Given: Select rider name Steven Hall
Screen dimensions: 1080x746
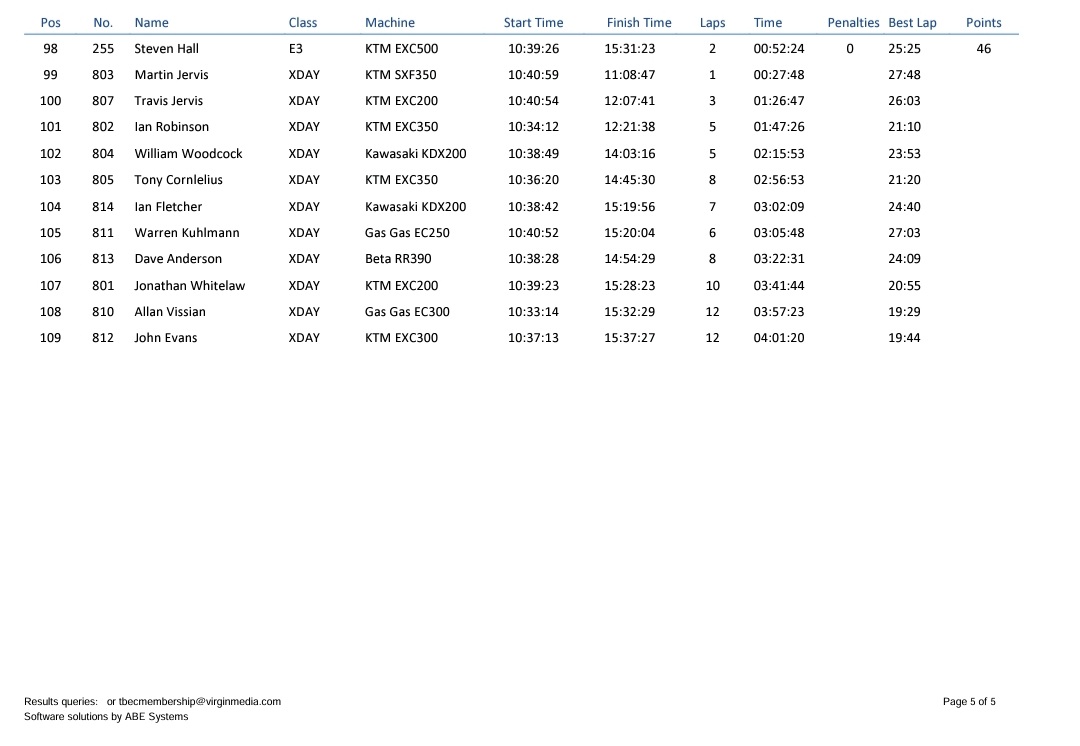Looking at the screenshot, I should (x=166, y=49).
